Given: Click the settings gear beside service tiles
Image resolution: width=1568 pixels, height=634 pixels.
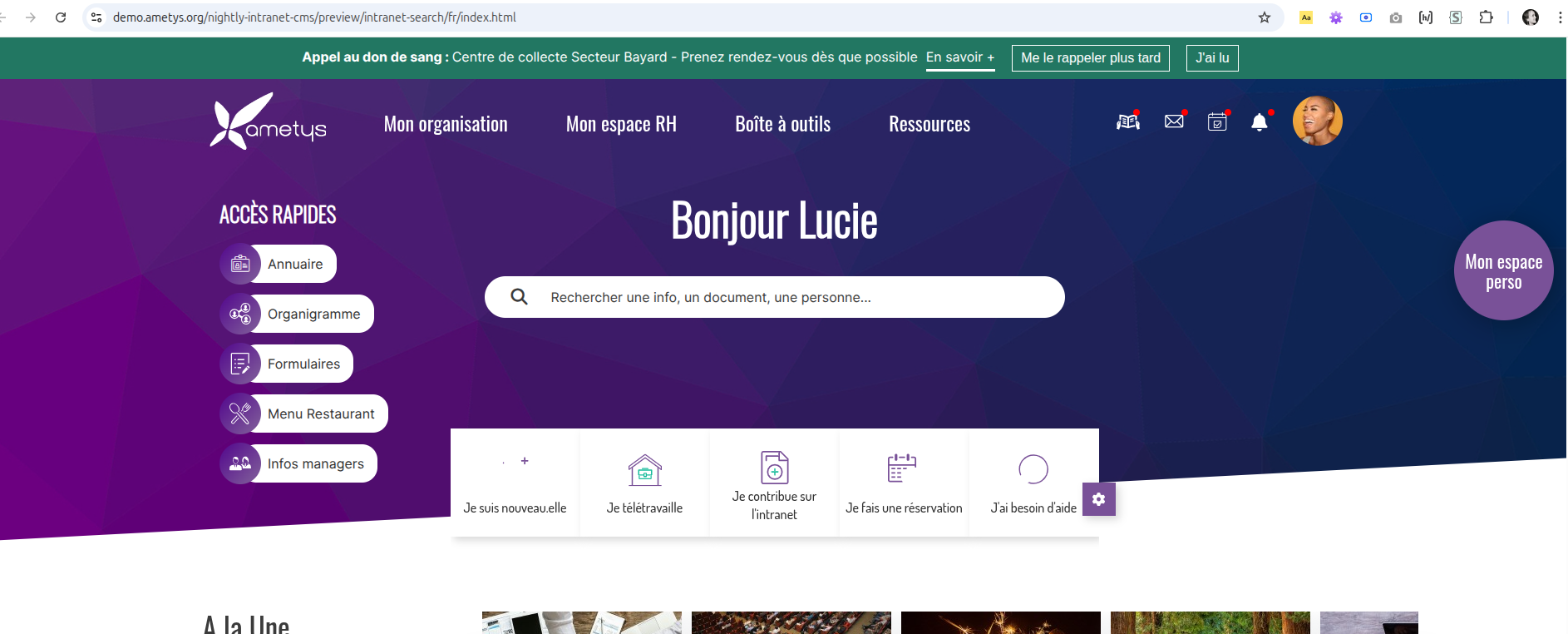Looking at the screenshot, I should coord(1098,499).
